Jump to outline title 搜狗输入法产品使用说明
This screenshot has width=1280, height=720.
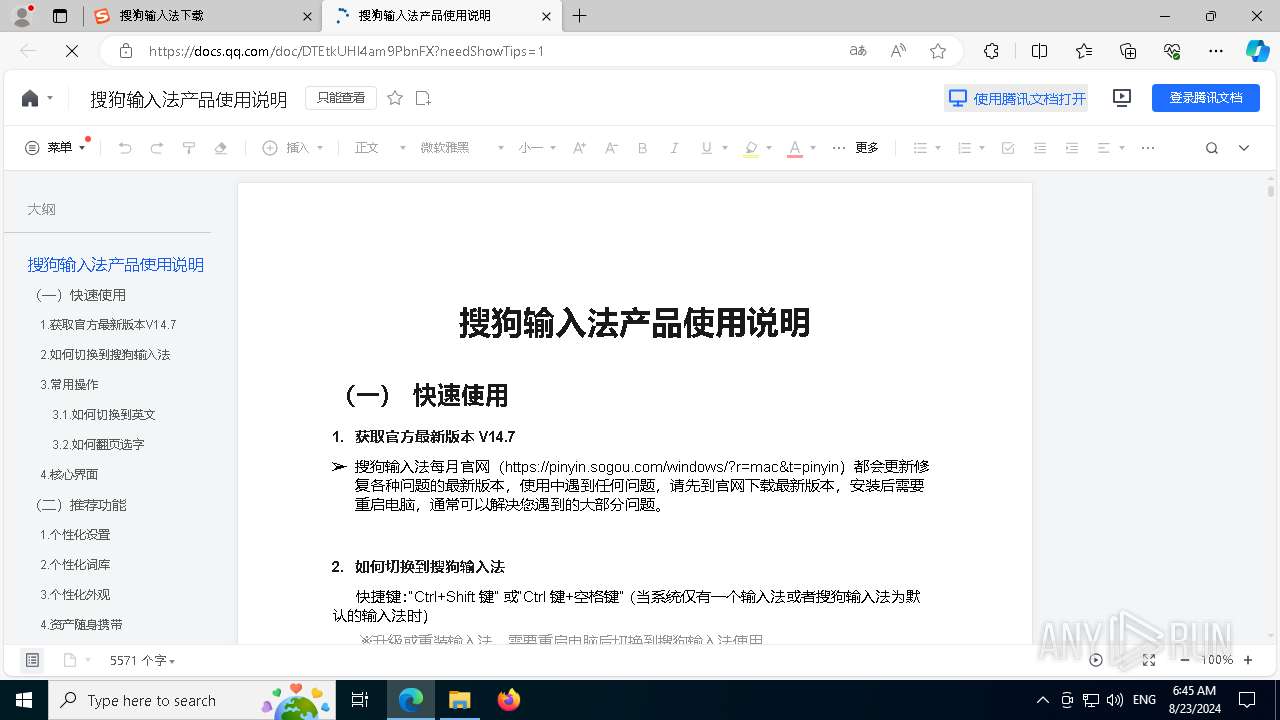(x=116, y=265)
